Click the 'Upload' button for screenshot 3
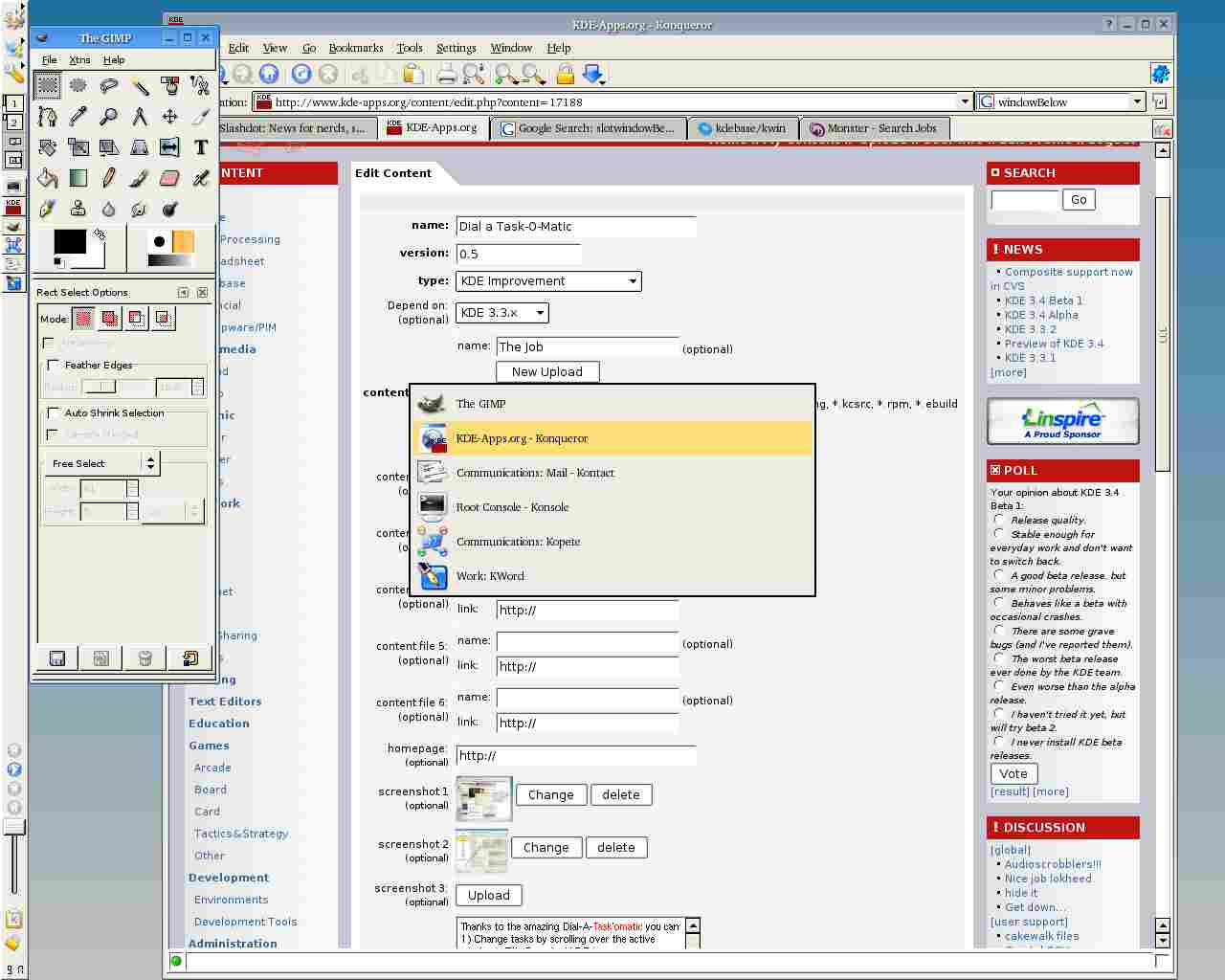1225x980 pixels. pos(489,895)
